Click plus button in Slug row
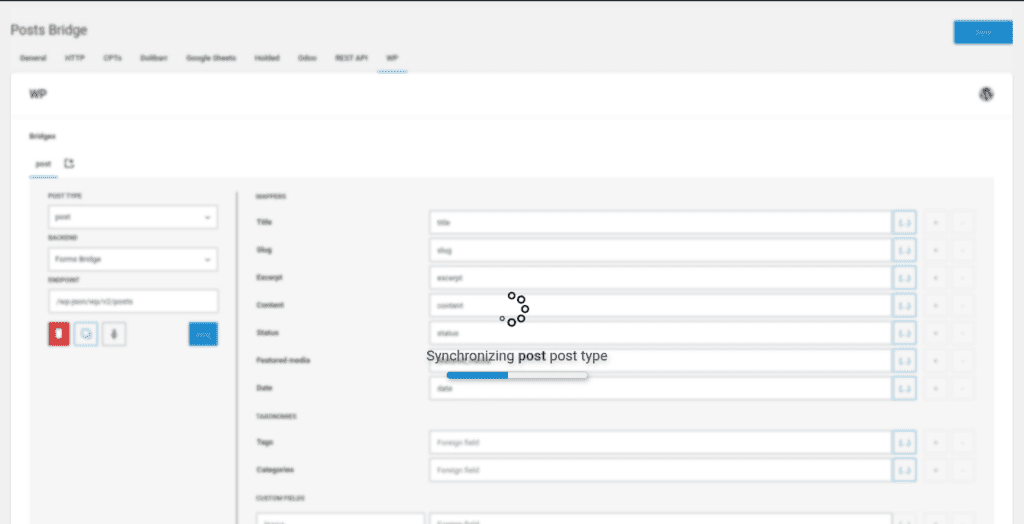 935,250
